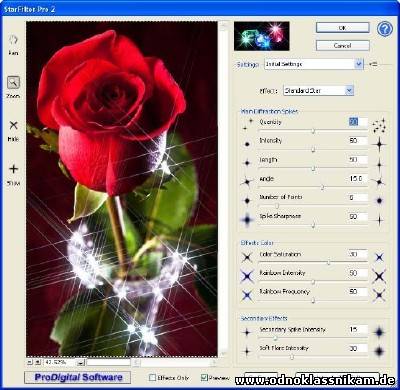Open help with the question mark icon
Screen dimensions: 400x390
pyautogui.click(x=385, y=29)
